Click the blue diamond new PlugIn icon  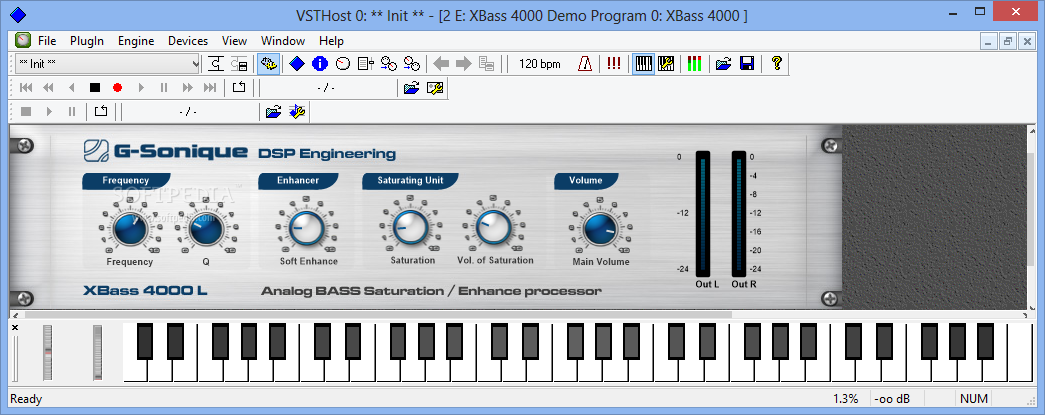[297, 64]
